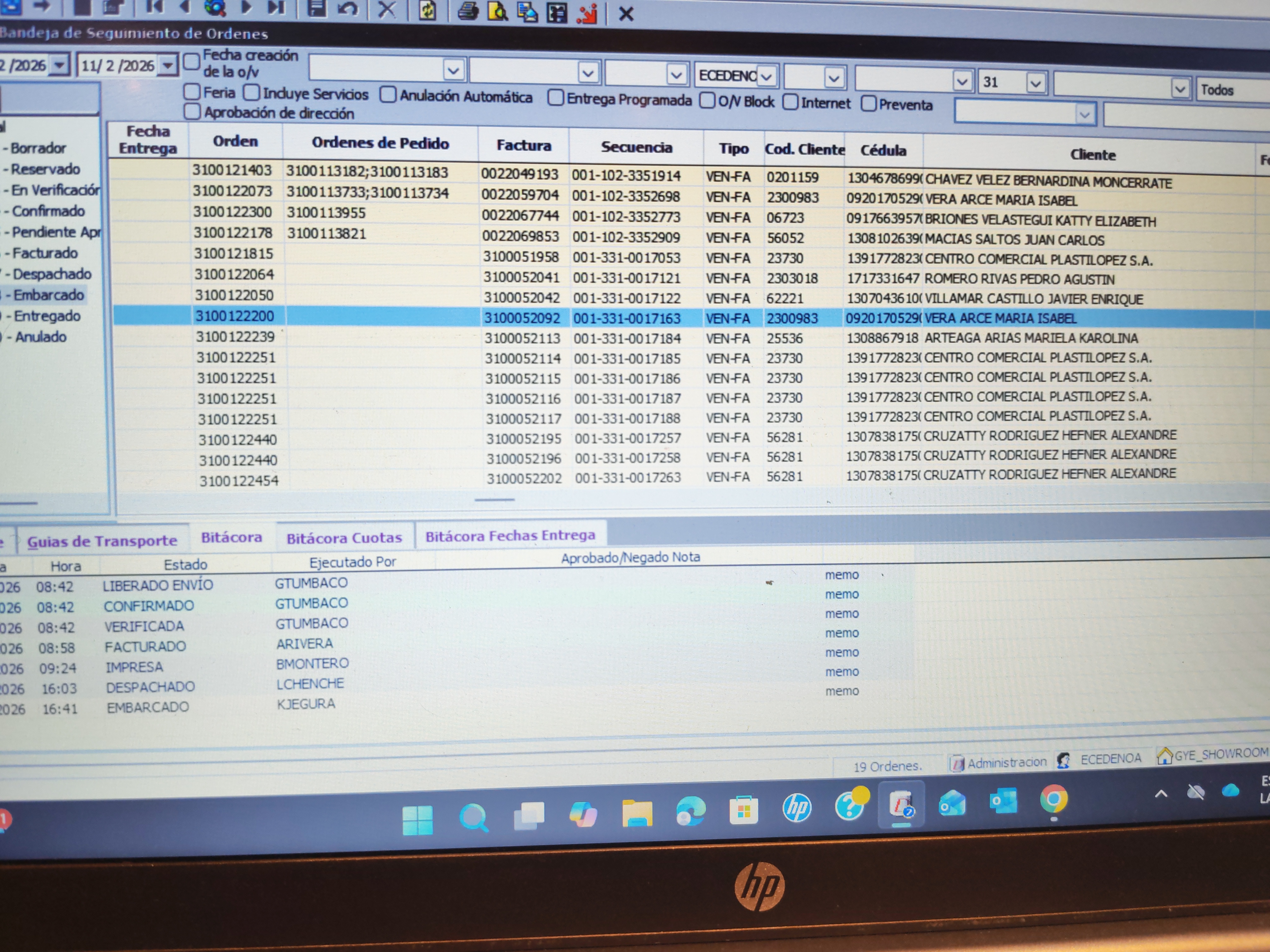Enable the Feria checkbox

tap(192, 92)
